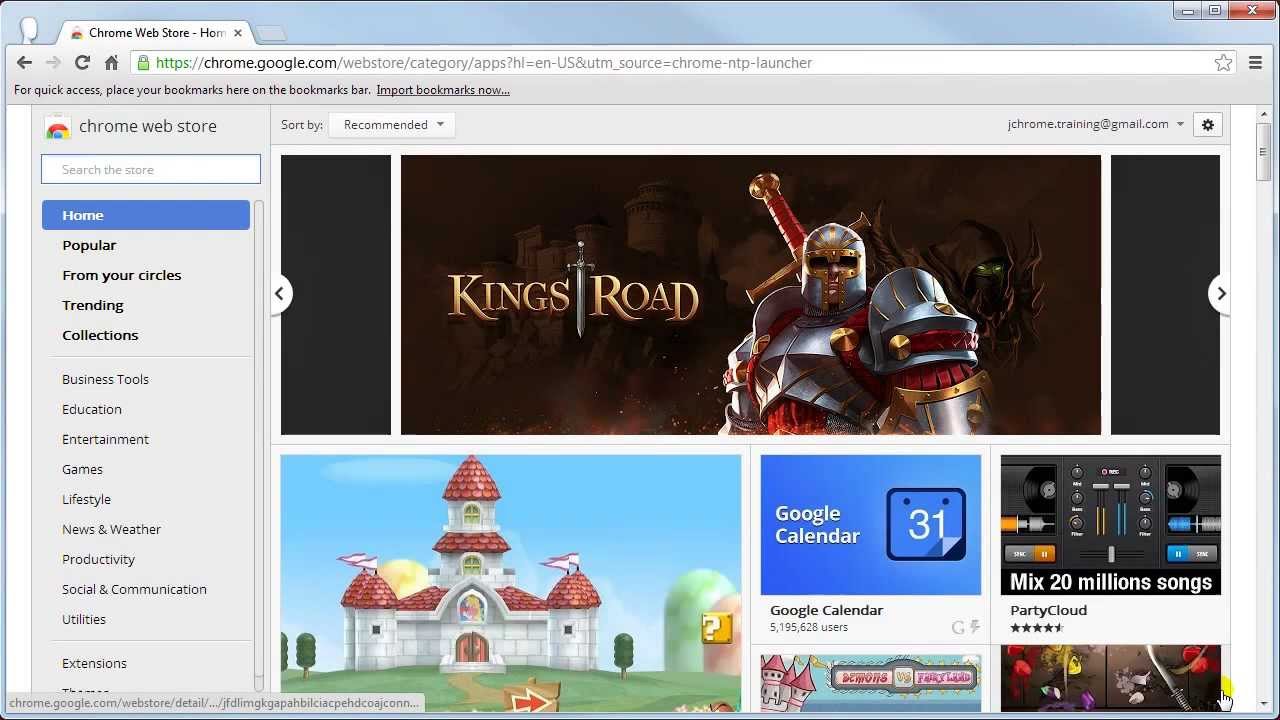Image resolution: width=1280 pixels, height=720 pixels.
Task: Open the fruit slicing game tile
Action: point(1110,679)
